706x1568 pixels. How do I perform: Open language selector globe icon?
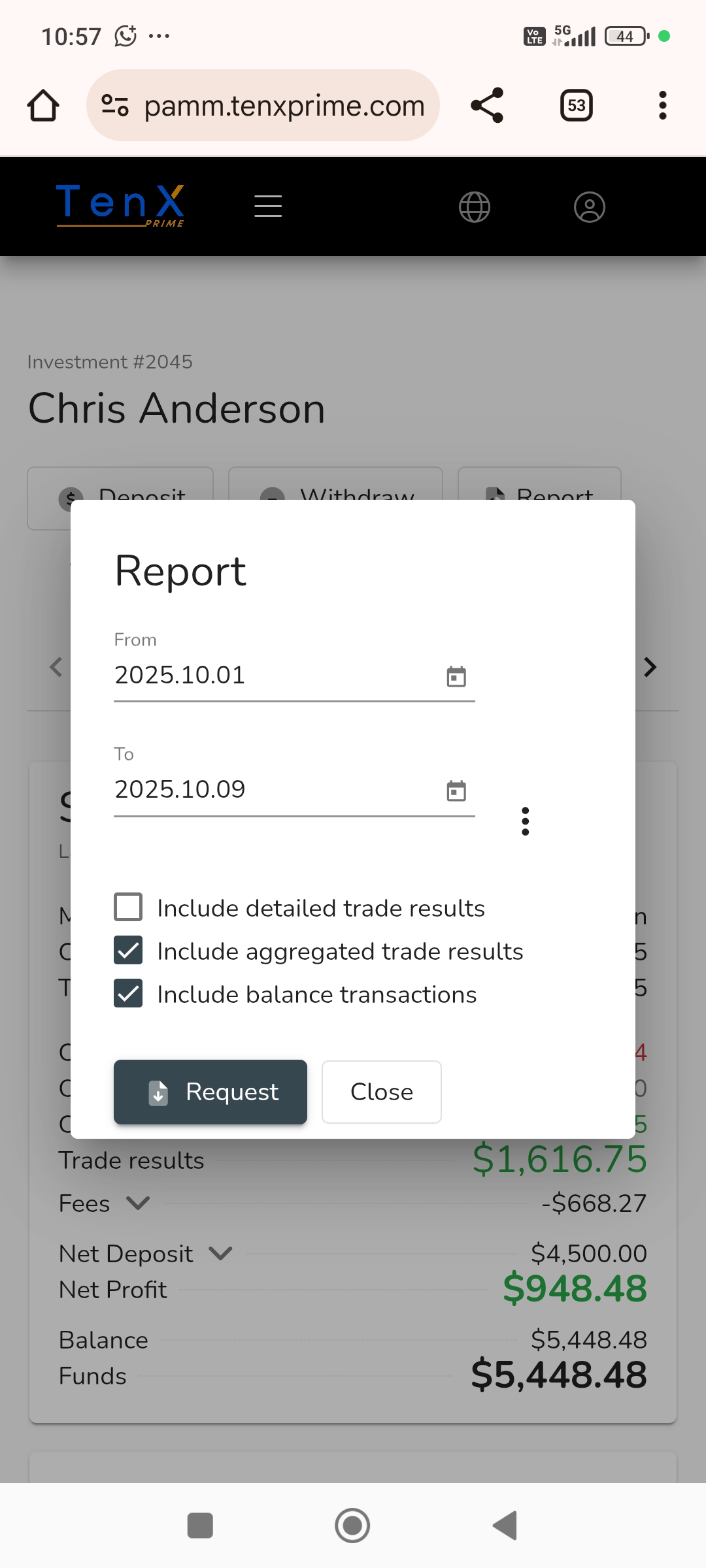coord(475,207)
